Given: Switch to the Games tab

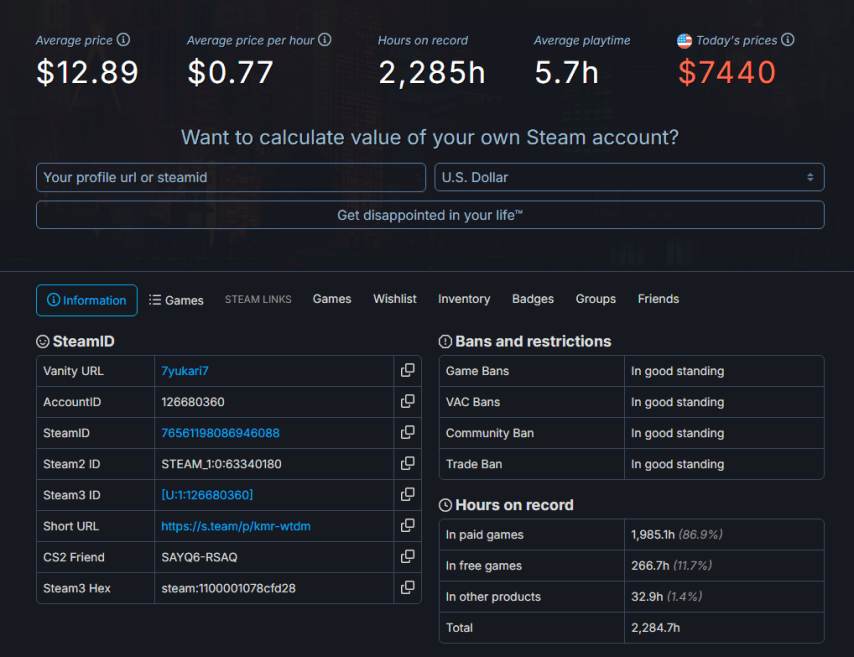Looking at the screenshot, I should (176, 299).
